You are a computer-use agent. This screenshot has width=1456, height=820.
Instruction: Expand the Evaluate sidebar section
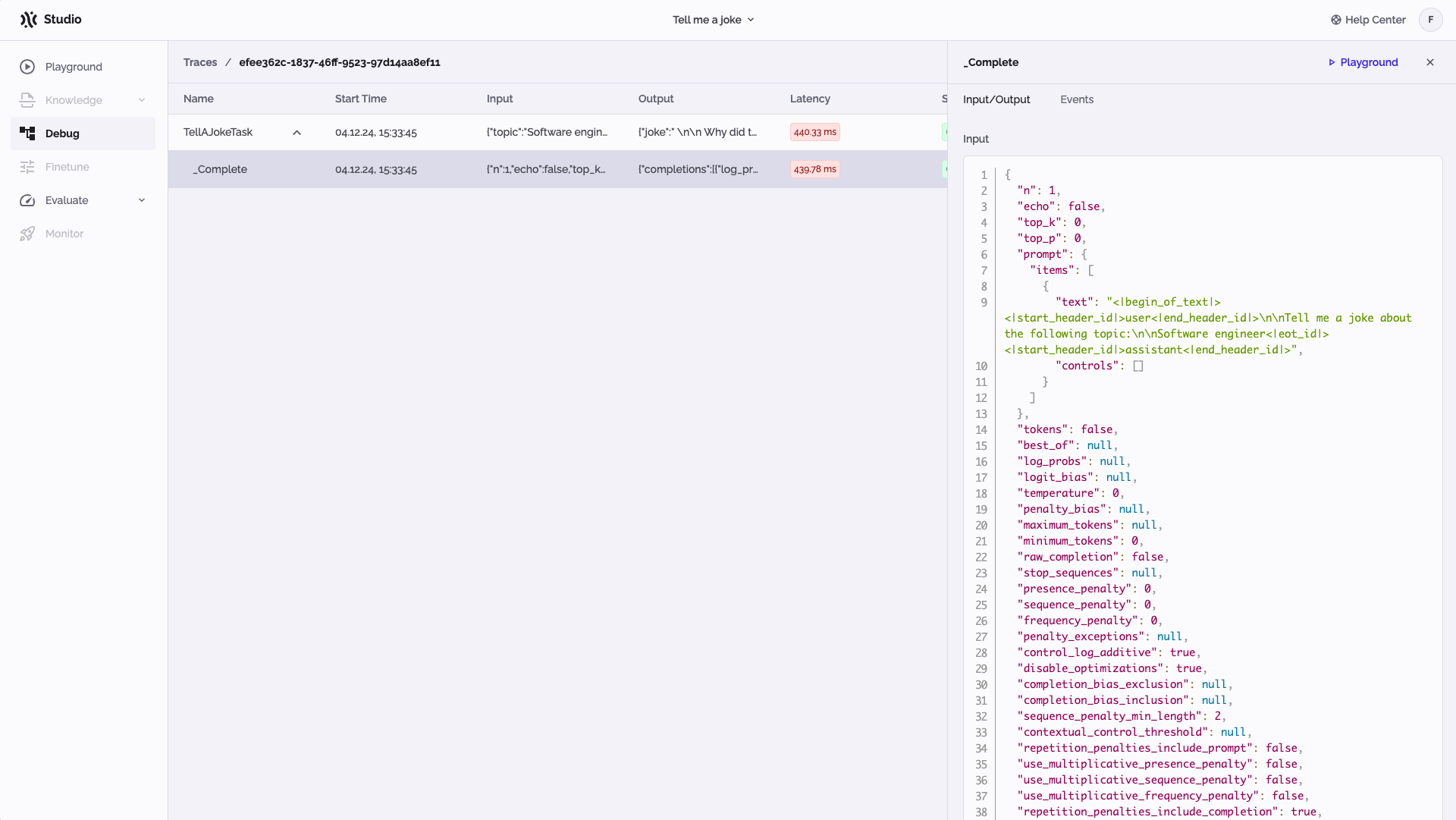pos(142,200)
